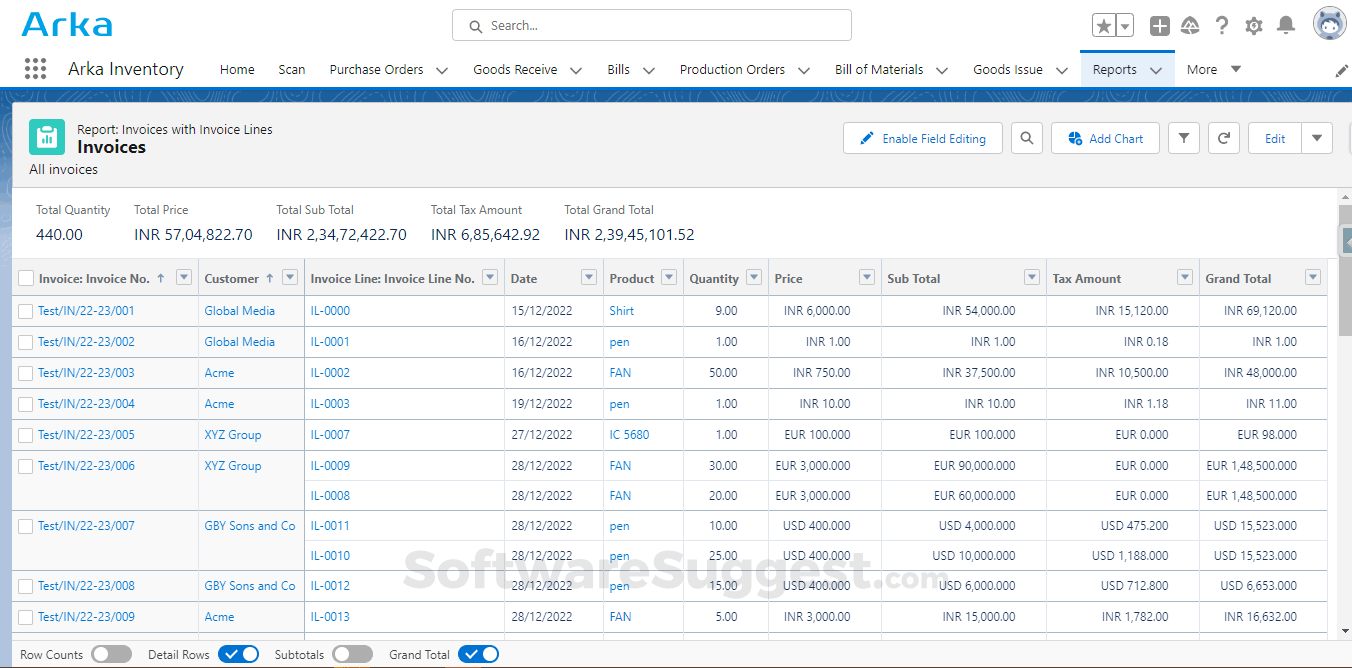Open the Edit button dropdown arrow
1352x668 pixels.
tap(1317, 138)
